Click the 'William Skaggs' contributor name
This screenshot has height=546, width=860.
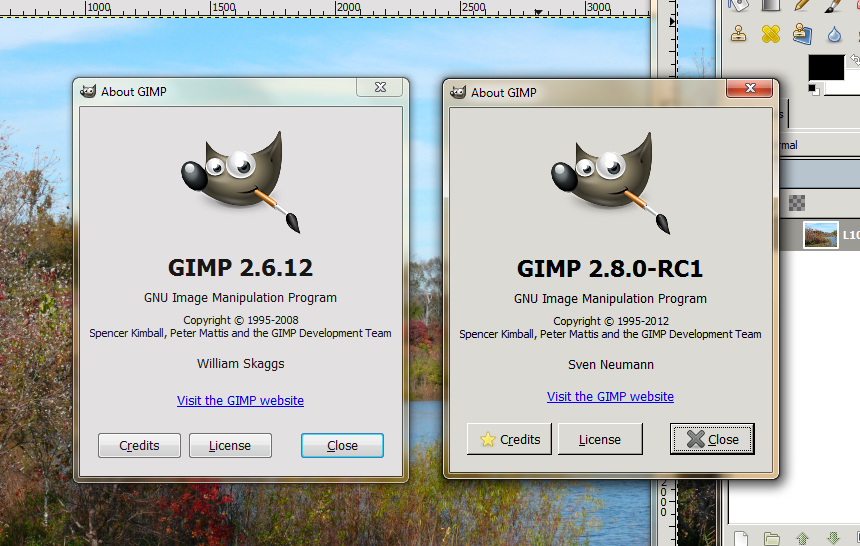241,364
